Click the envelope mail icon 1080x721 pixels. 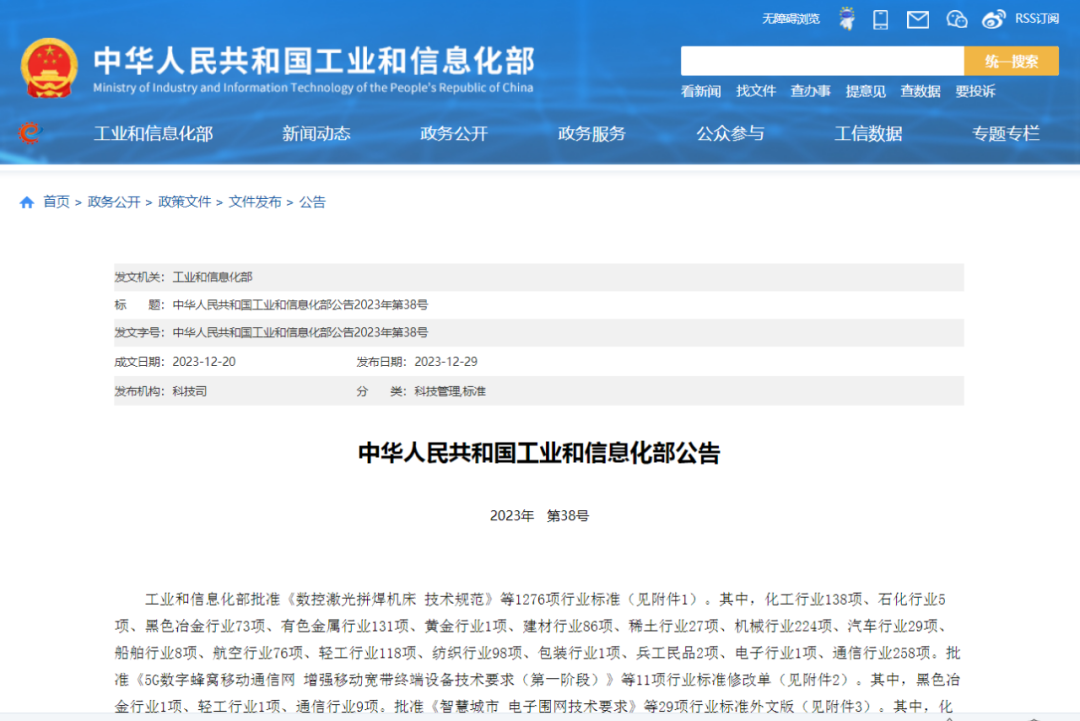(x=917, y=19)
